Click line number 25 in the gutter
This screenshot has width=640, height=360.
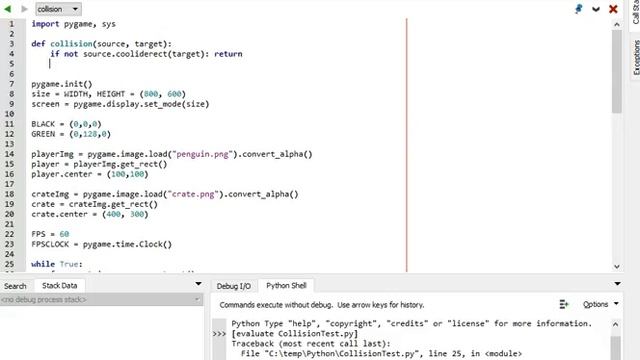click(9, 264)
